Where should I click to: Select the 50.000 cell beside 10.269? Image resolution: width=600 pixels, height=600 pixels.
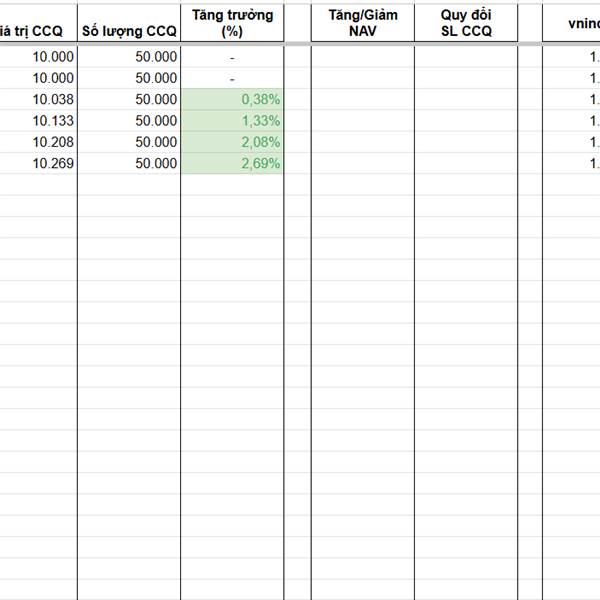[x=129, y=163]
